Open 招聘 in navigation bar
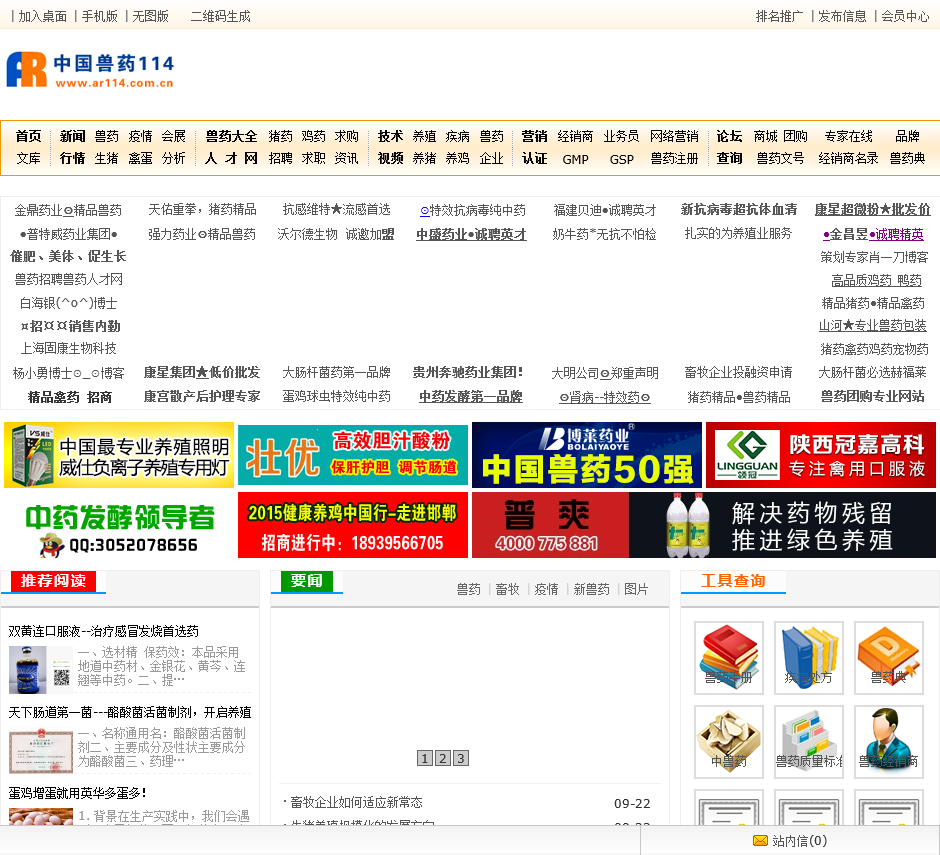 click(x=280, y=158)
